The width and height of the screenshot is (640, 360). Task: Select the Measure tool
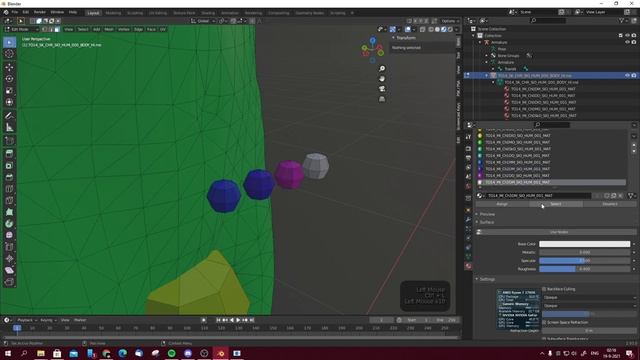(9, 127)
